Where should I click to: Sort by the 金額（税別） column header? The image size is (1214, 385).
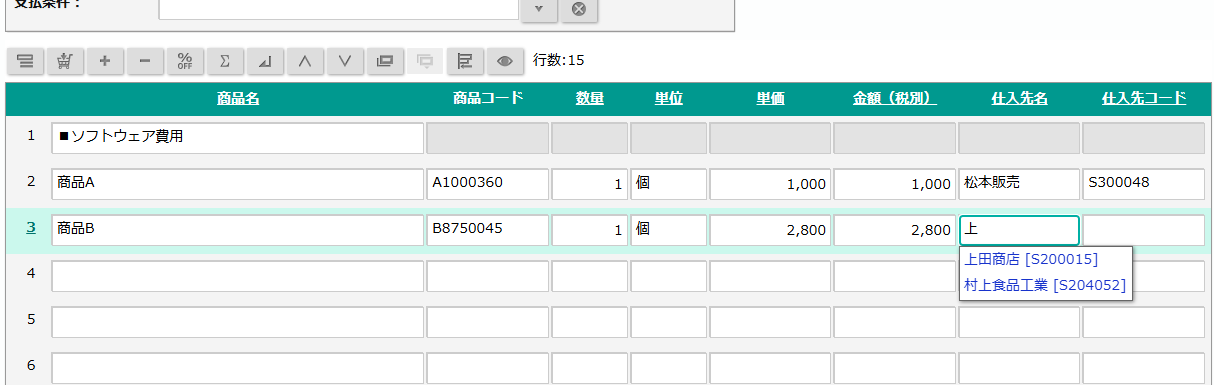pyautogui.click(x=894, y=98)
